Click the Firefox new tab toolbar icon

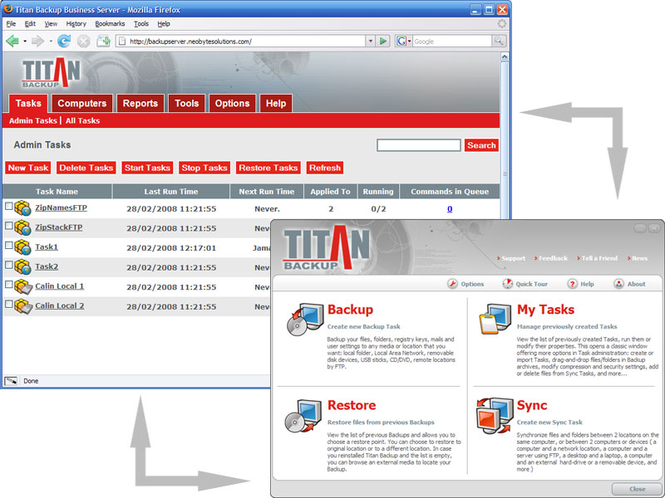(x=103, y=41)
